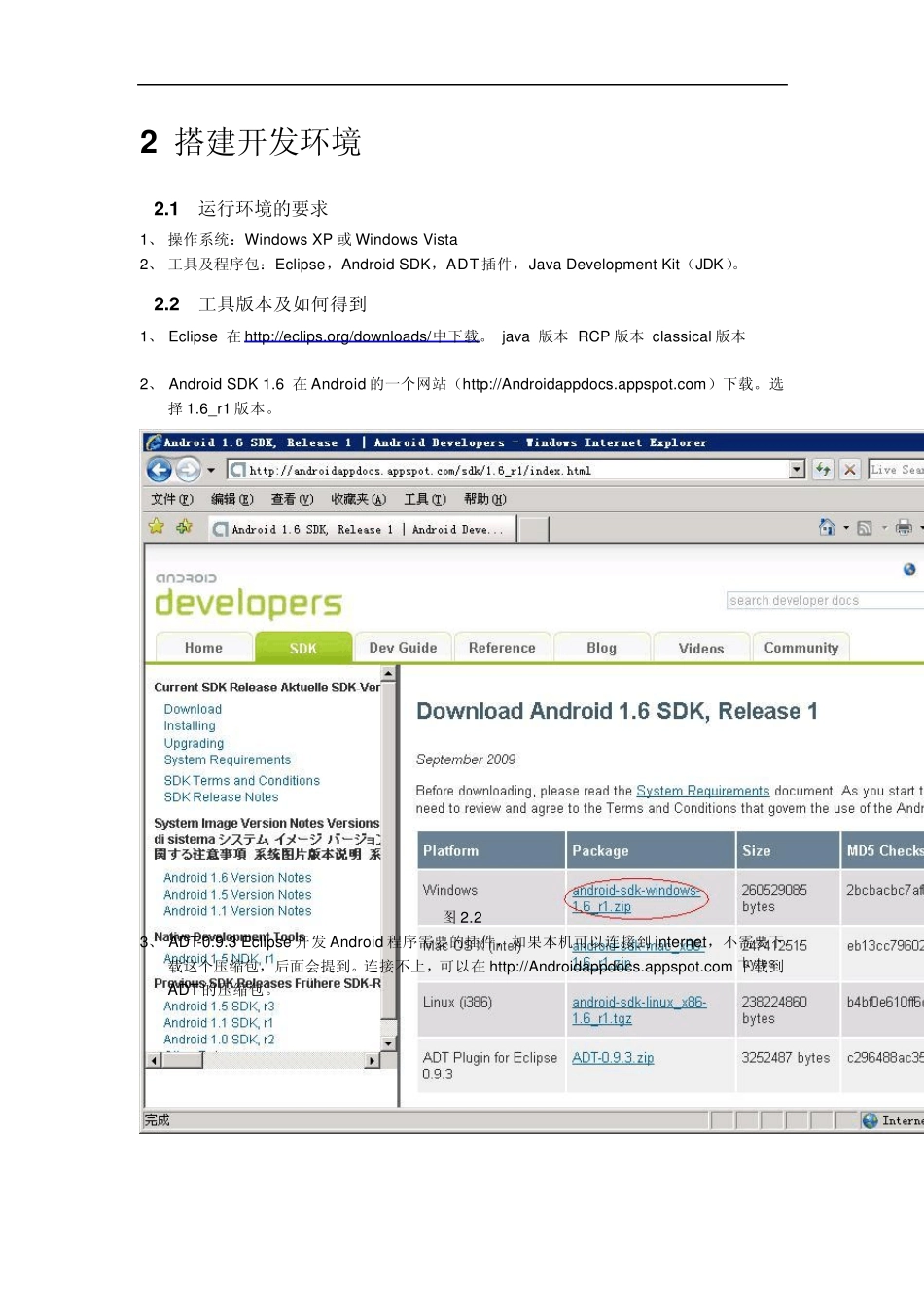Click the Internet Explorer forward arrow button
This screenshot has width=924, height=1307.
(x=188, y=471)
